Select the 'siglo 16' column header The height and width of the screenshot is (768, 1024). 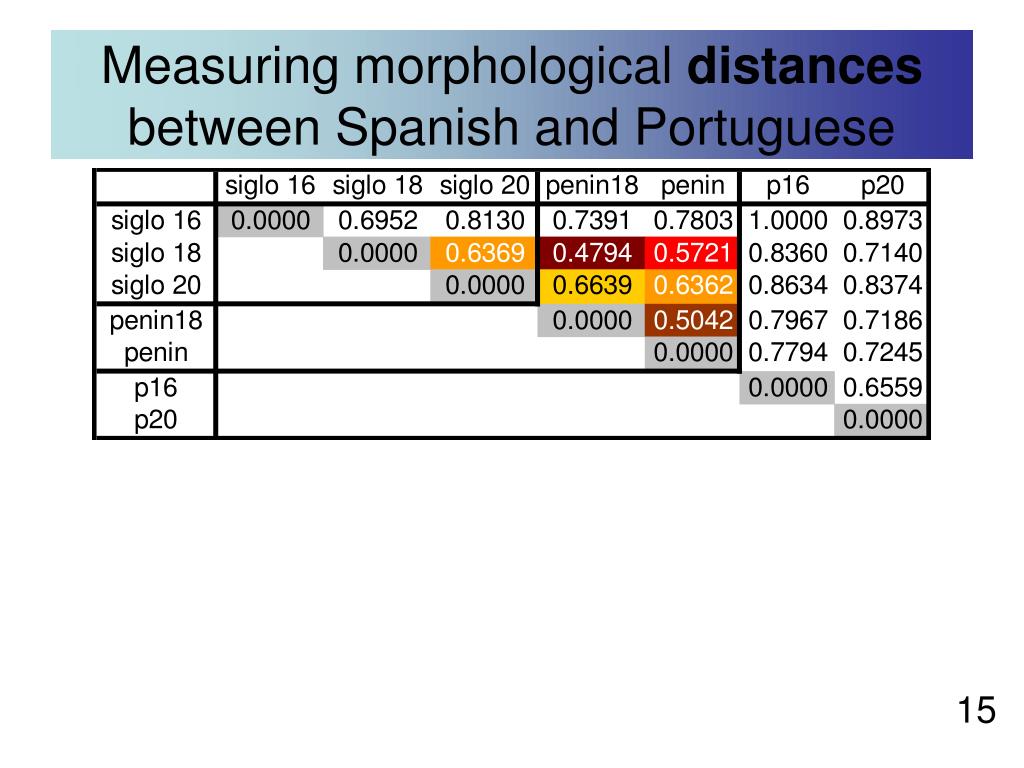click(x=270, y=186)
